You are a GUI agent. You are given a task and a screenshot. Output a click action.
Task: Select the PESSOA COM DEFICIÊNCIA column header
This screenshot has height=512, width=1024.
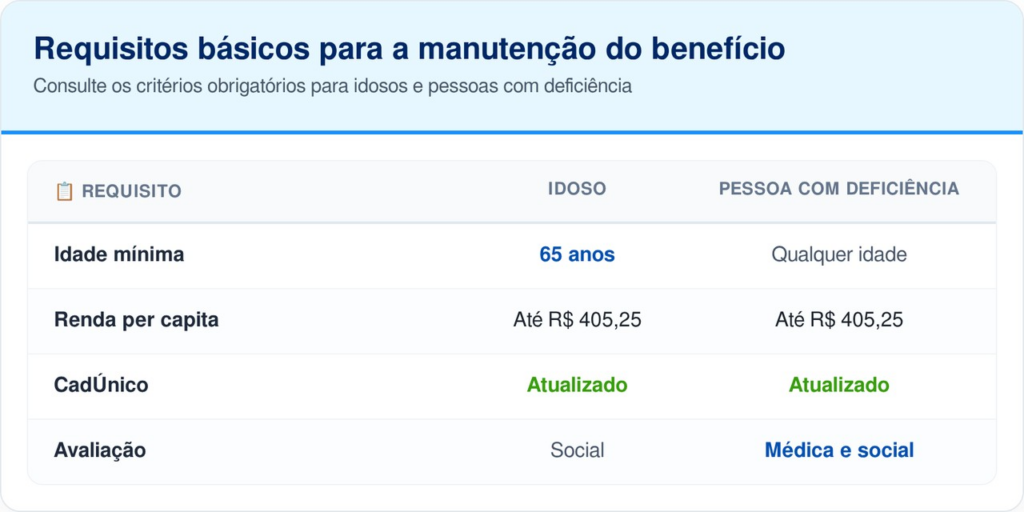point(838,189)
